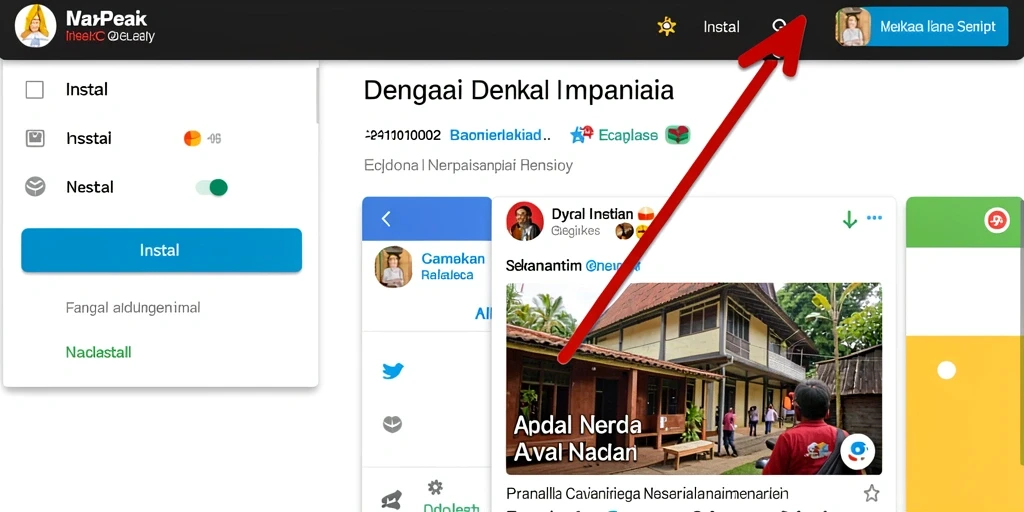Star the post with star icon
This screenshot has width=1024, height=512.
[871, 493]
